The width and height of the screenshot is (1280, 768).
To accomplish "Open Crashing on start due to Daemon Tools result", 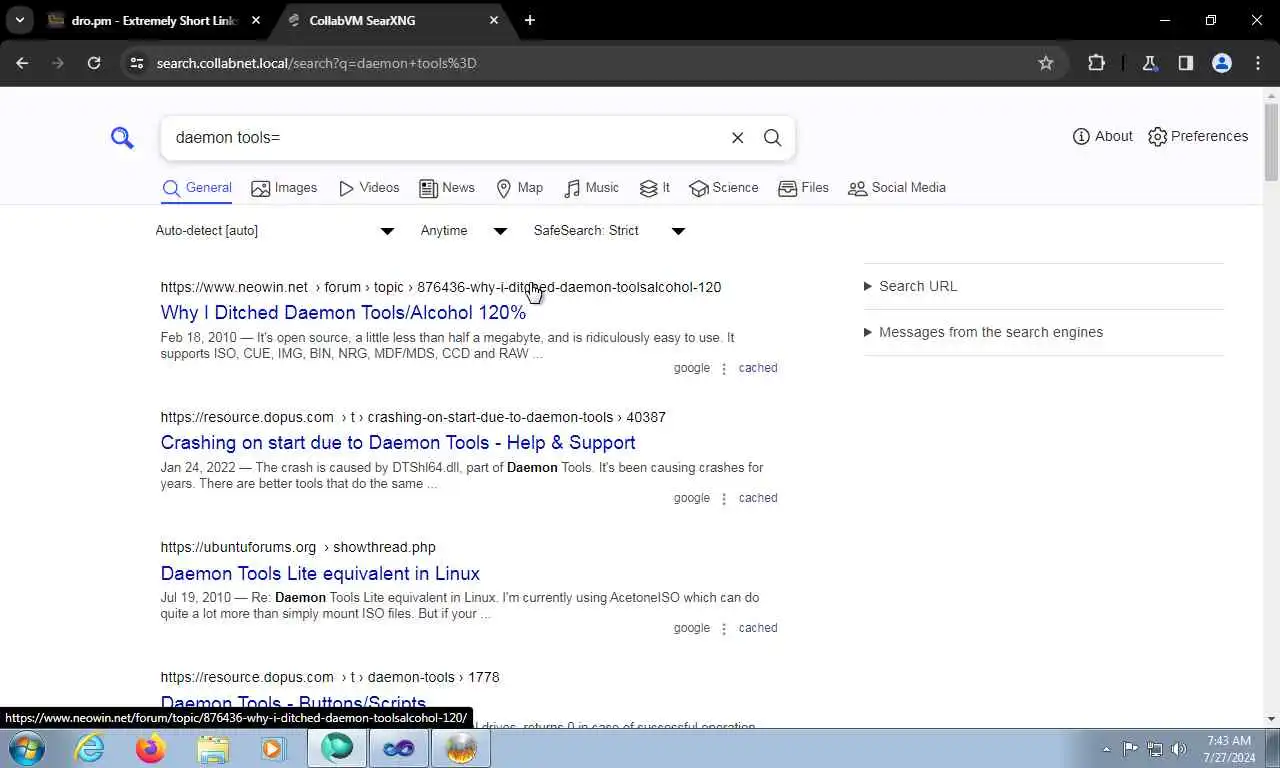I will tap(398, 443).
